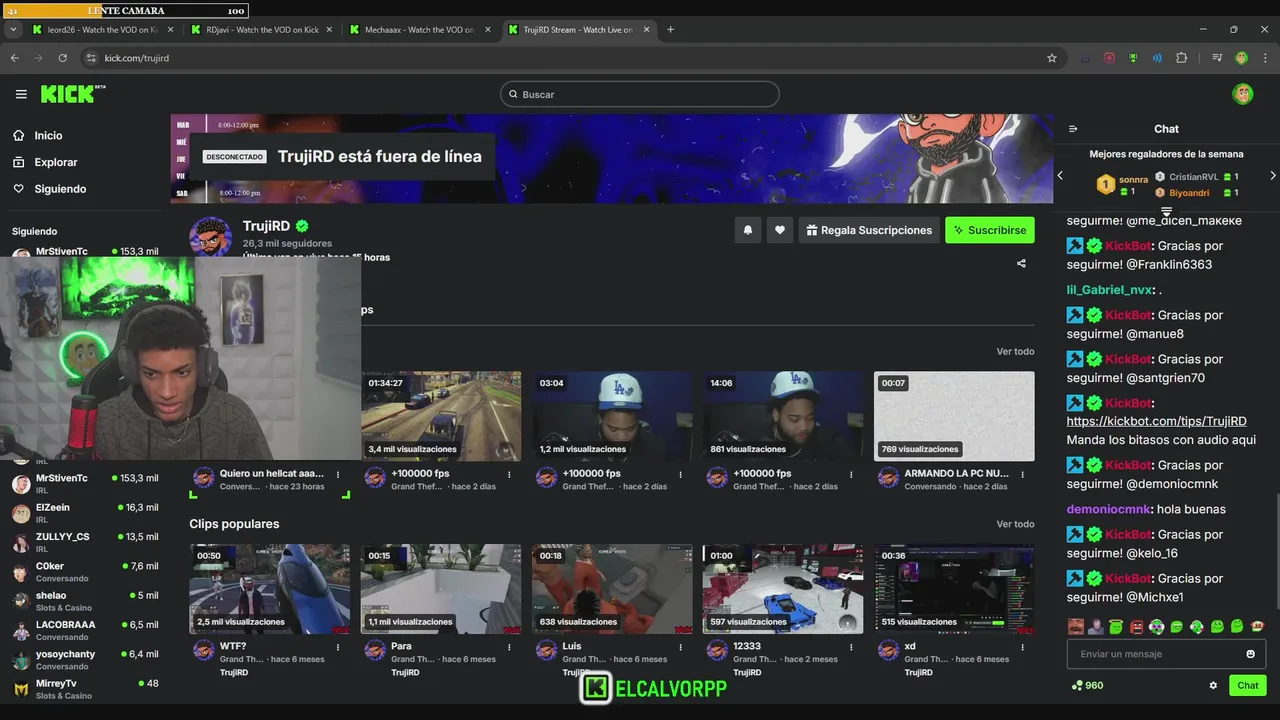The image size is (1280, 720).
Task: Open the 03:04 +100000 fps video
Action: point(612,417)
